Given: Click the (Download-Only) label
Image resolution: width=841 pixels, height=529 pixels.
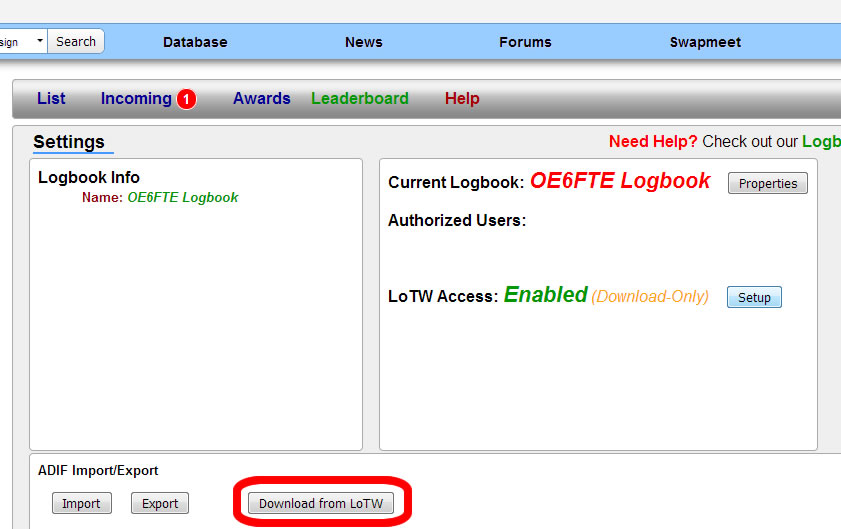Looking at the screenshot, I should point(650,297).
